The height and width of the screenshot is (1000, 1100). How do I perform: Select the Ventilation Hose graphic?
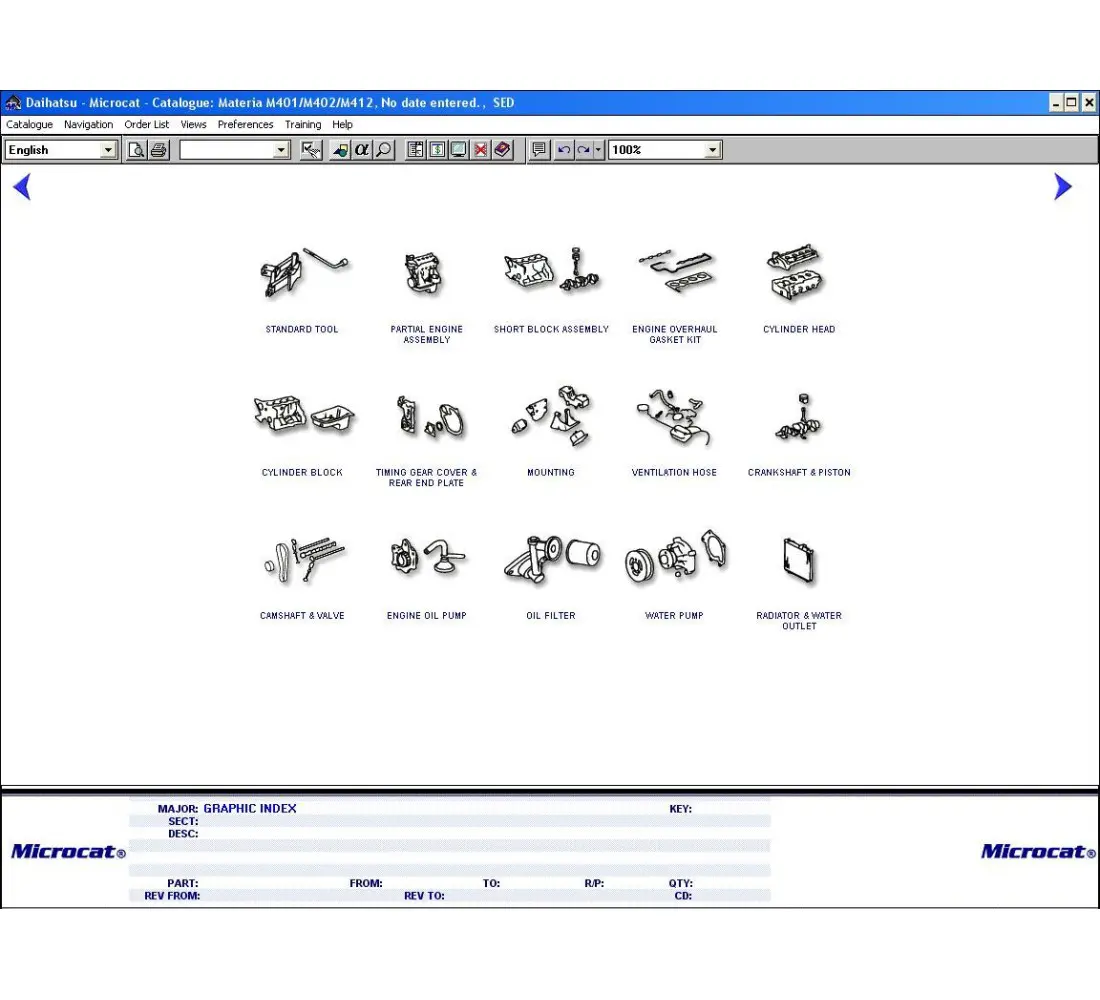674,418
